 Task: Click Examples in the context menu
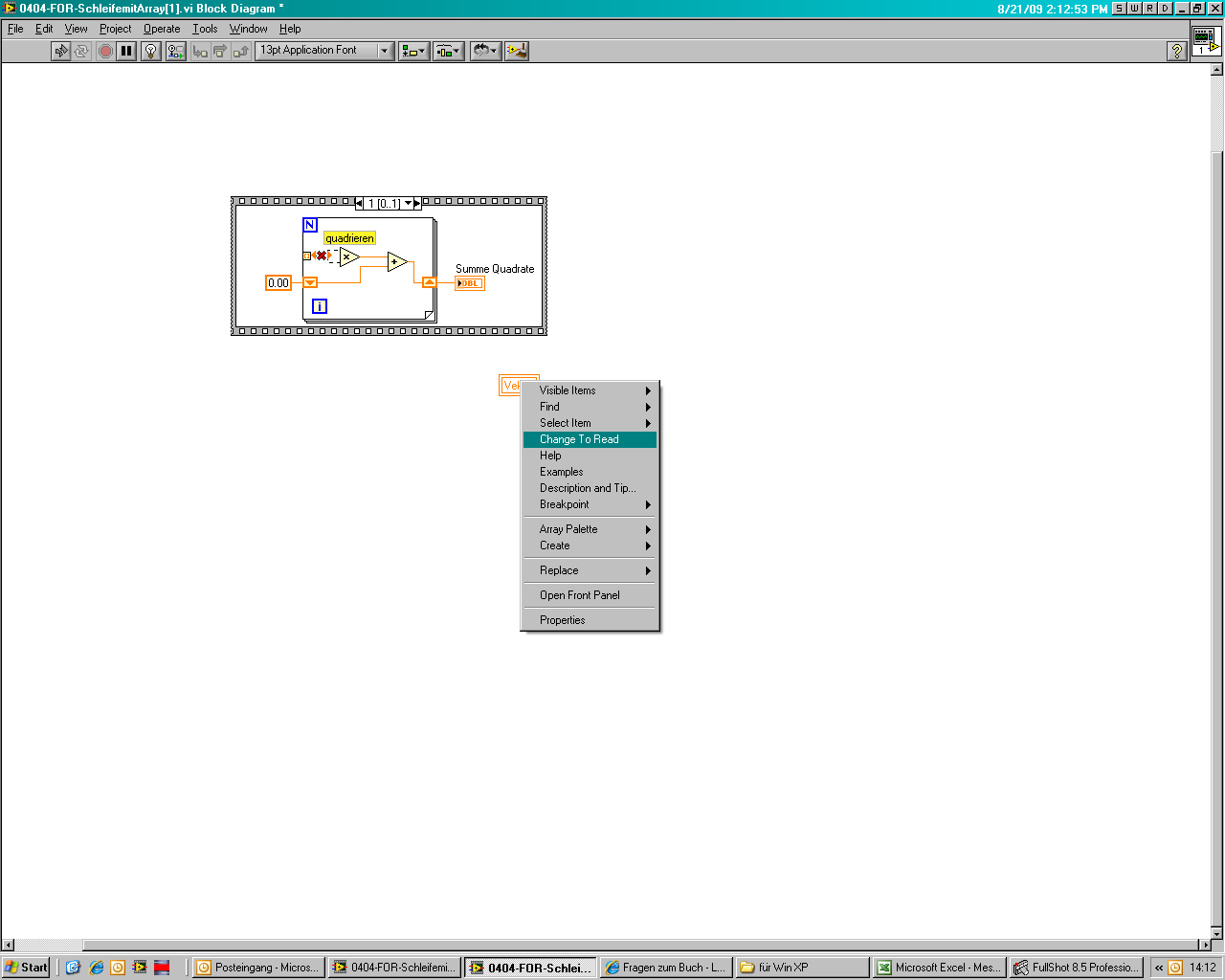pyautogui.click(x=590, y=472)
